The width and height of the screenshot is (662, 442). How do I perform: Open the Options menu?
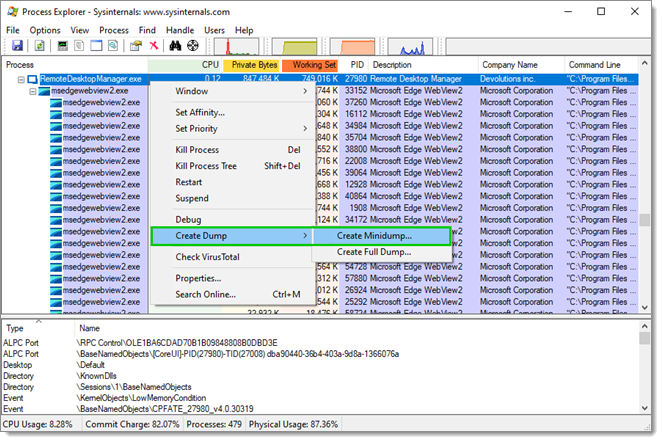[45, 30]
